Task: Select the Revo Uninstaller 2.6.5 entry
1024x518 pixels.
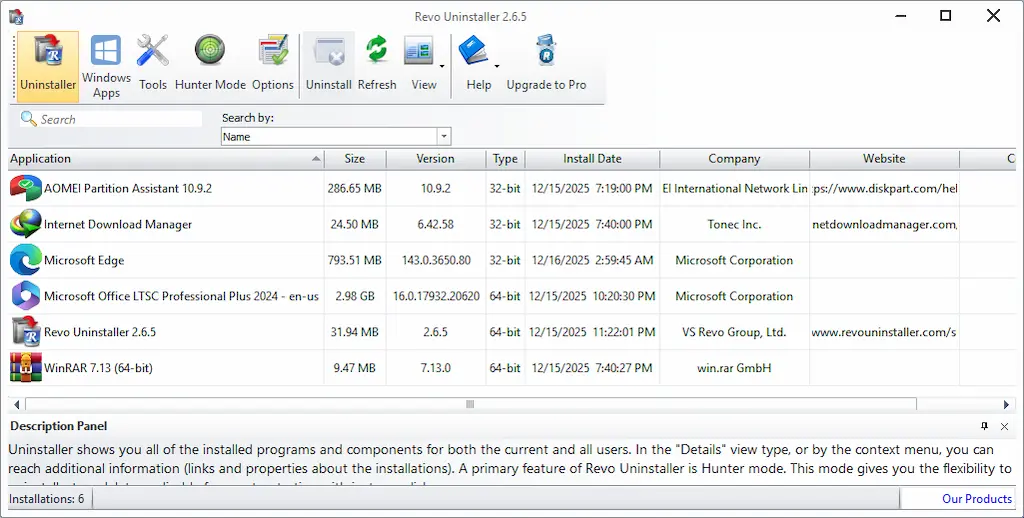Action: coord(100,332)
